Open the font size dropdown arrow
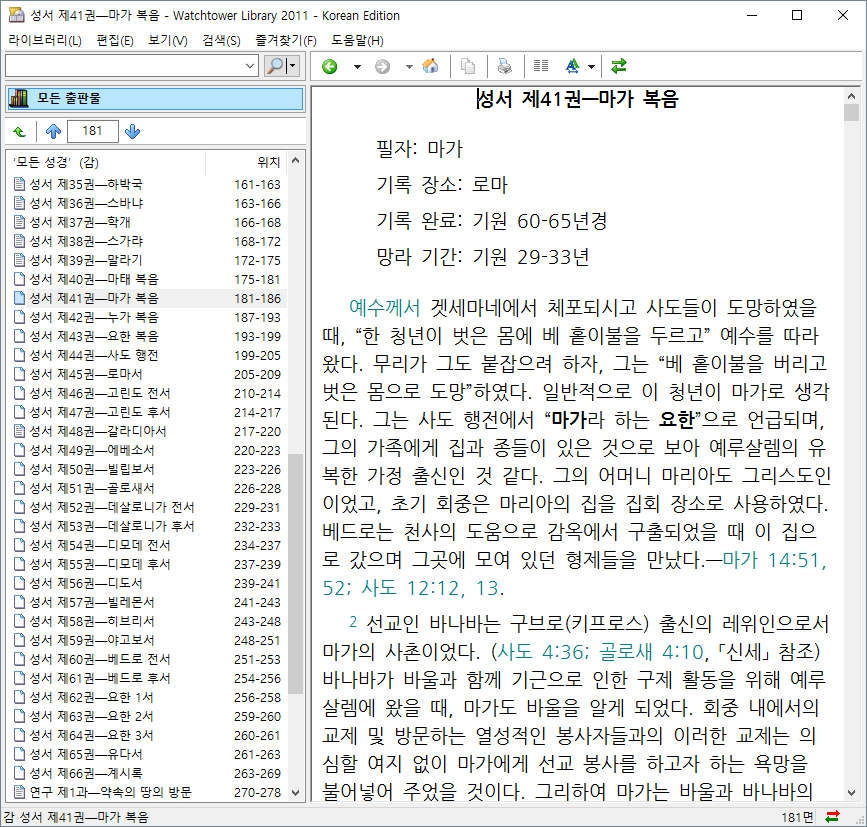 [591, 67]
